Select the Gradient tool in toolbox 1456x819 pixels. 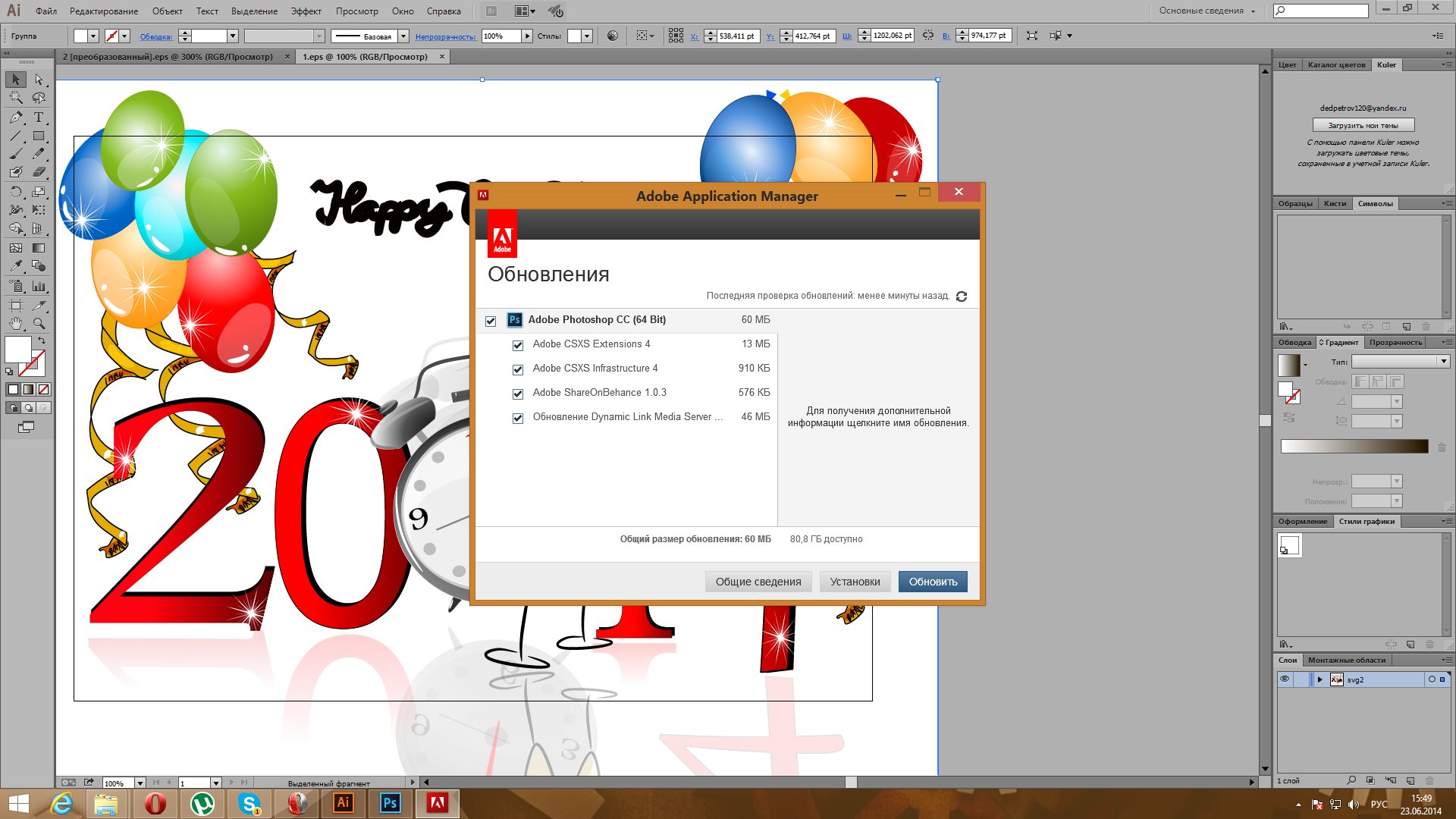(39, 248)
